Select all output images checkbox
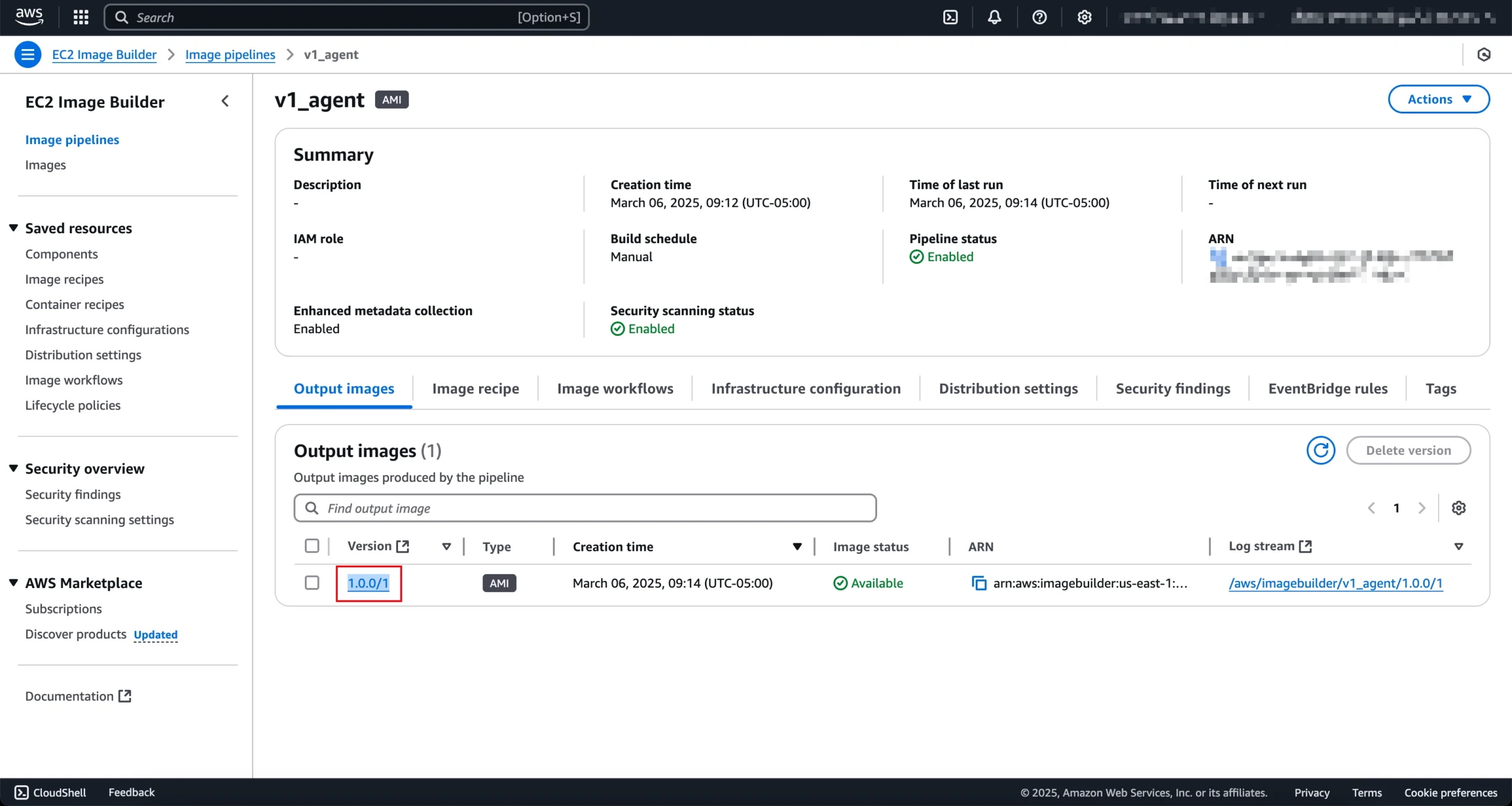The height and width of the screenshot is (806, 1512). (x=312, y=546)
